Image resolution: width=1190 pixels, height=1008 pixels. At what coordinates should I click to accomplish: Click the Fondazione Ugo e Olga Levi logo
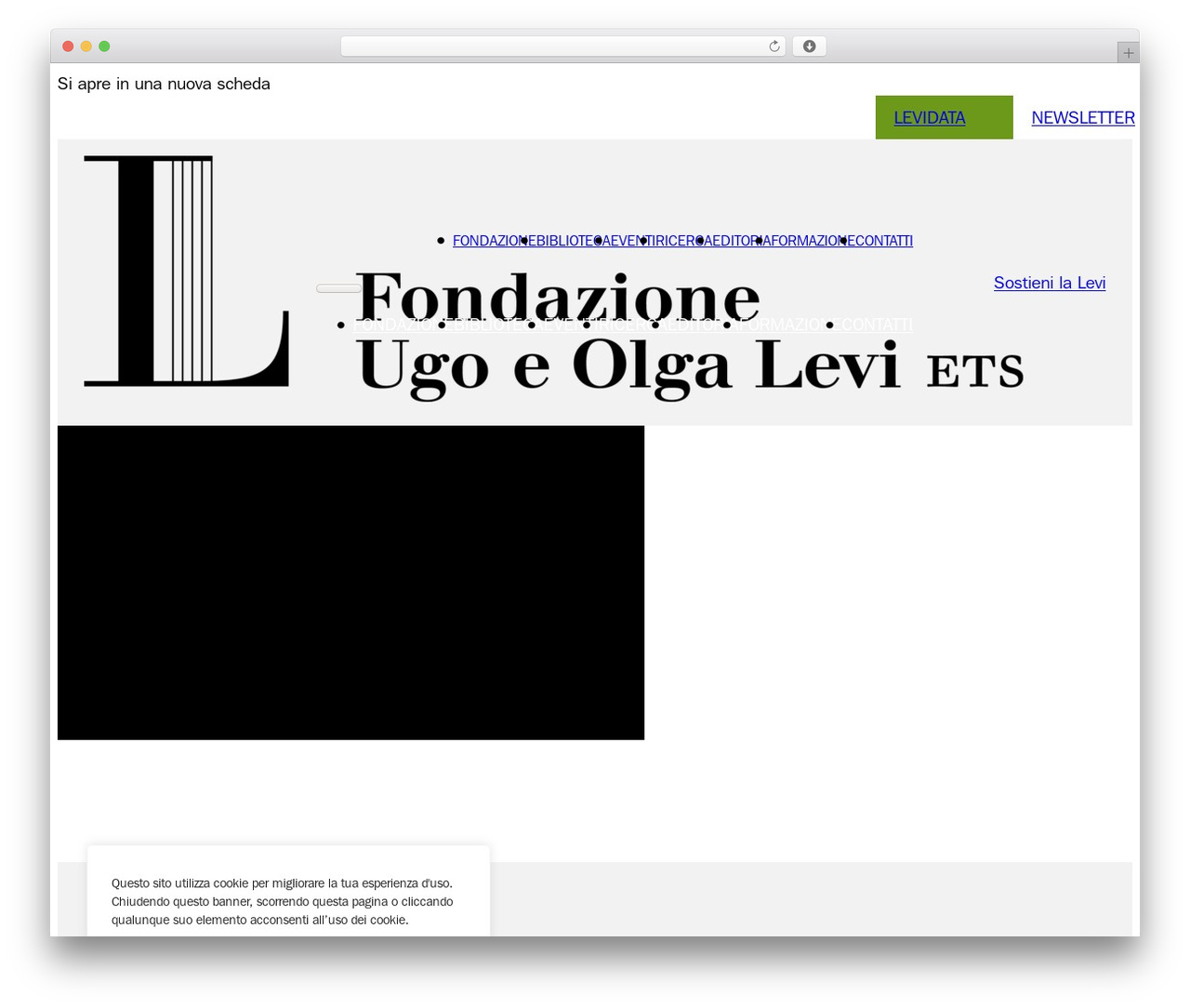554,277
